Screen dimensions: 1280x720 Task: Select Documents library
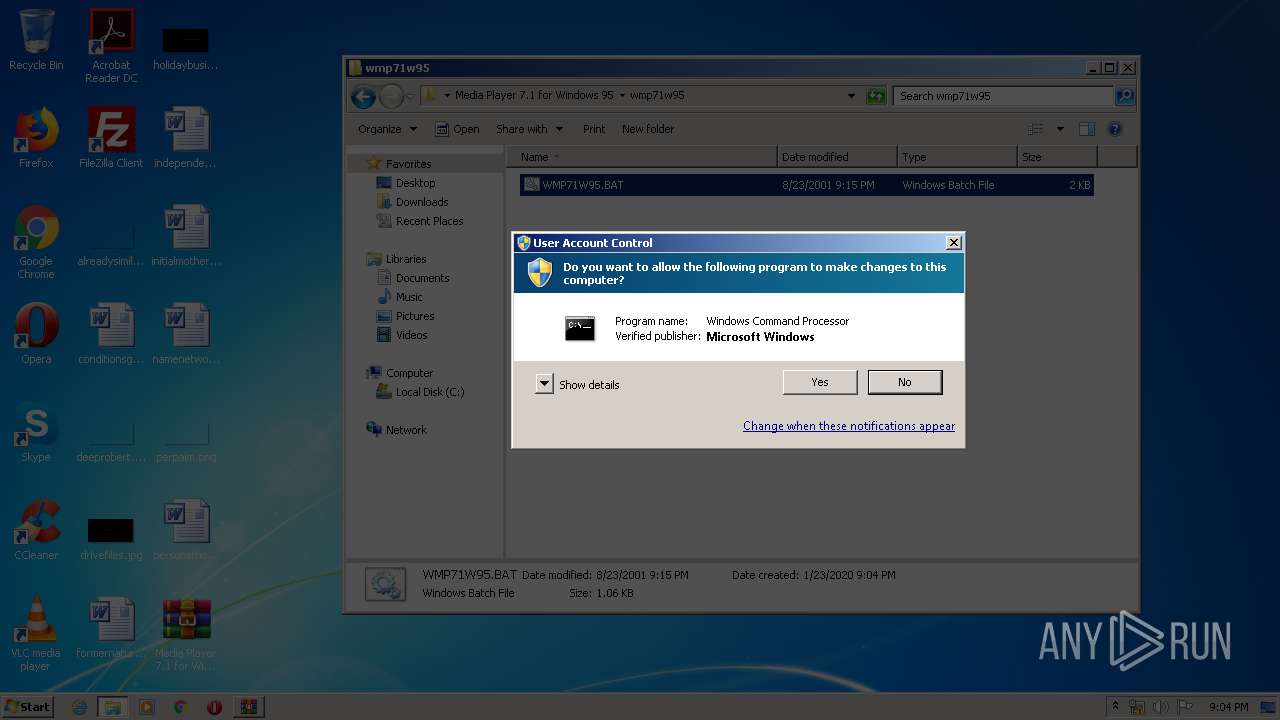tap(422, 278)
